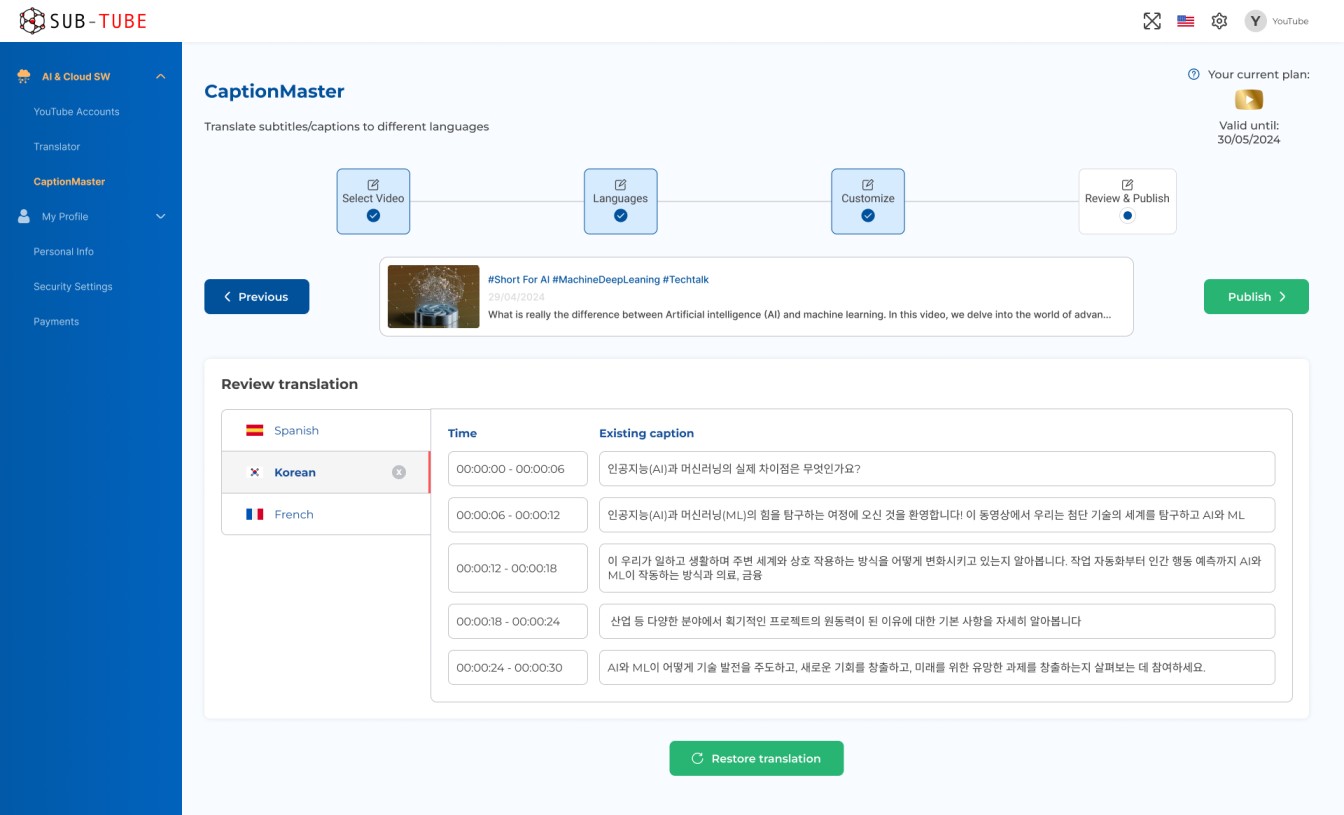Click the Languages step edit icon
Screen dimensions: 1344x815
coord(620,184)
